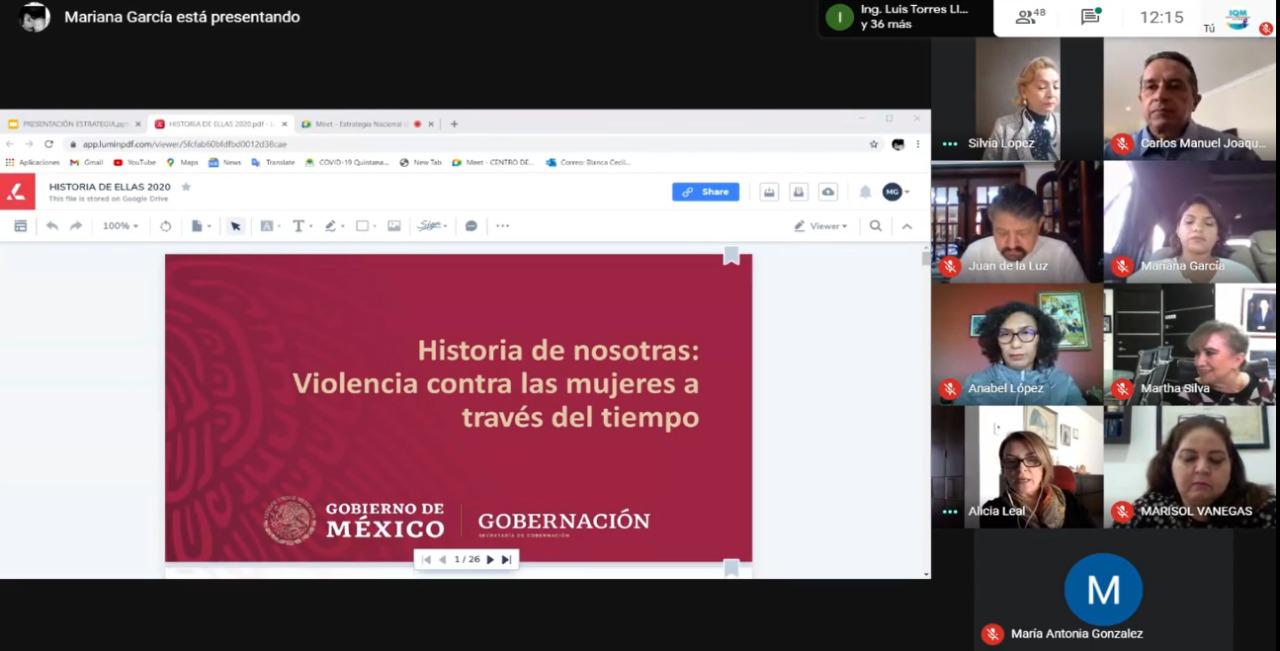
Task: Click the comment bubble tool icon
Action: point(471,226)
